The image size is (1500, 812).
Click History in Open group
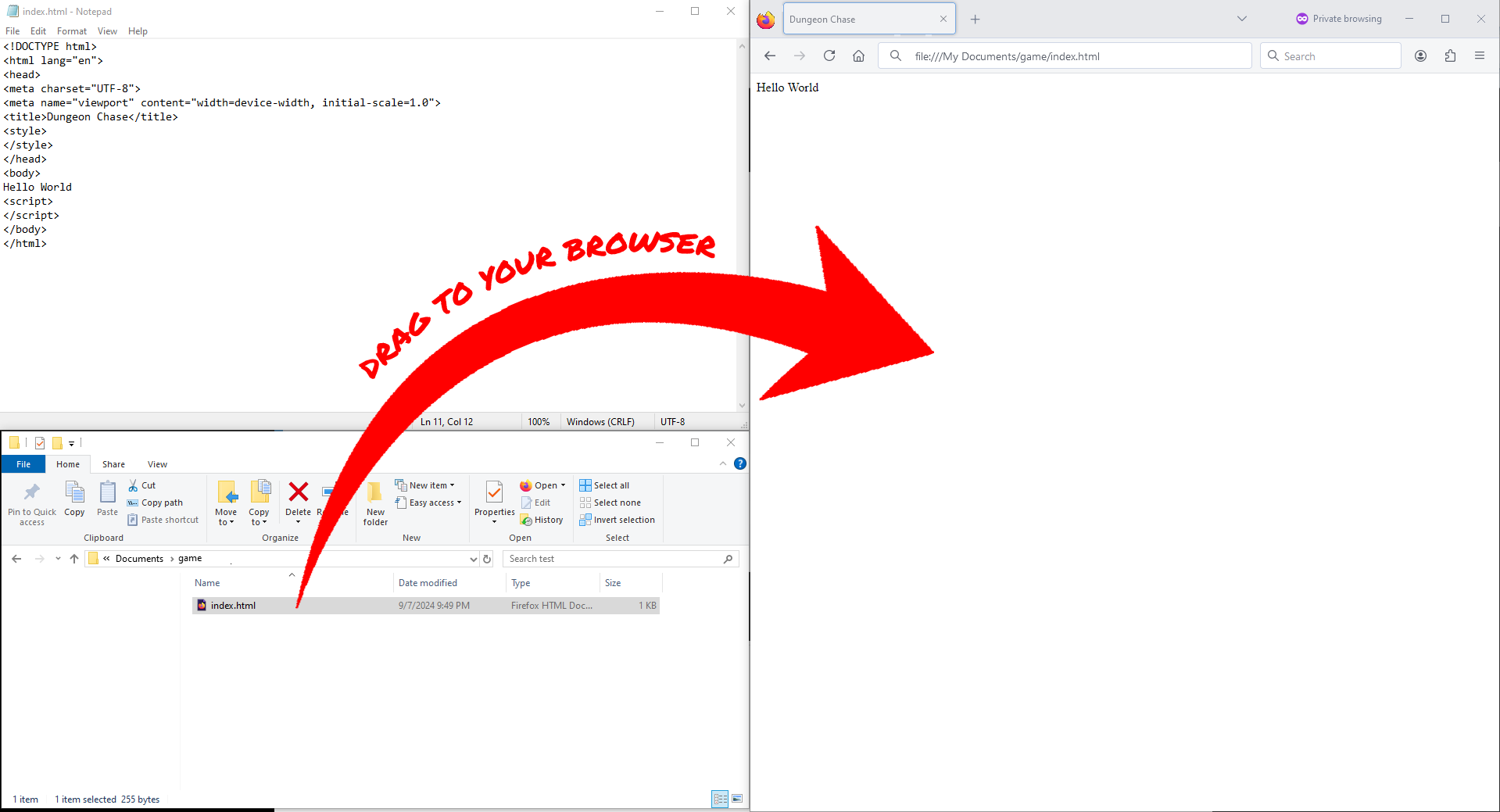coord(542,520)
